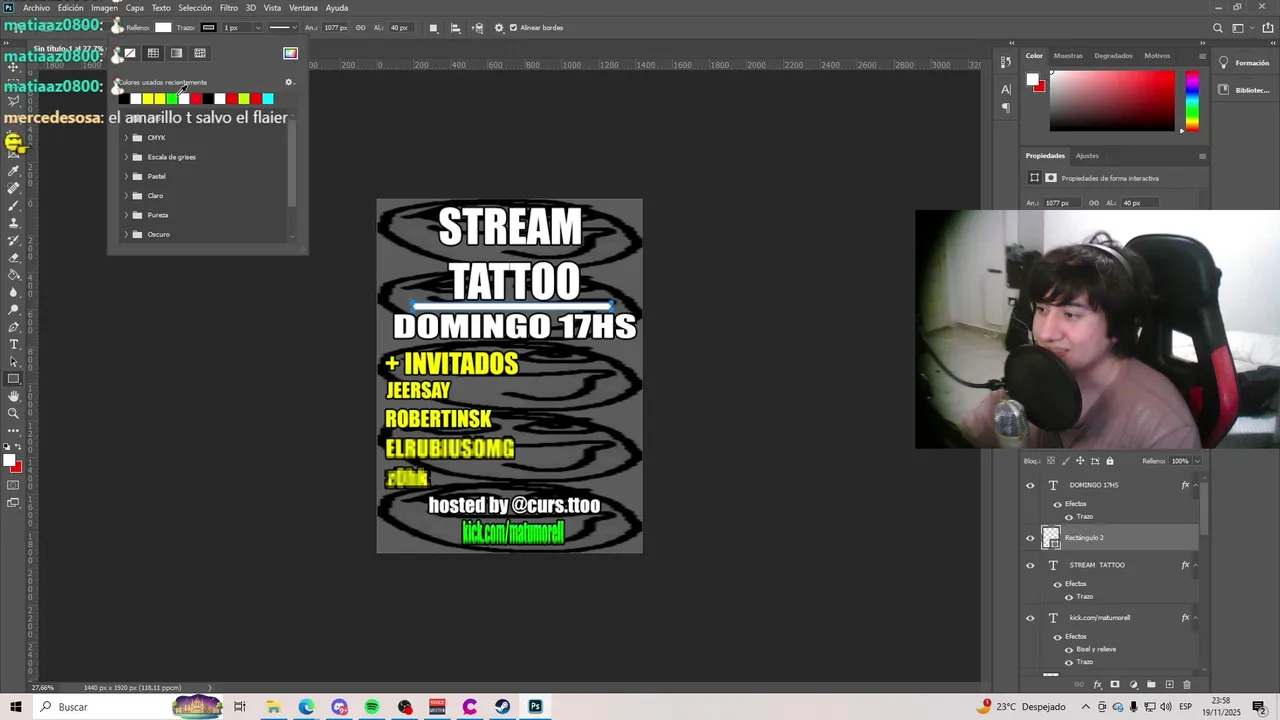The width and height of the screenshot is (1280, 720).
Task: Pick cyan from recently used colors
Action: tap(267, 99)
